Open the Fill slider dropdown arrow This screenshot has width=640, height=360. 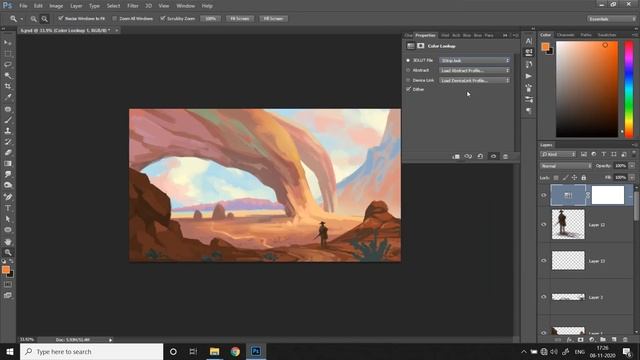[x=632, y=178]
